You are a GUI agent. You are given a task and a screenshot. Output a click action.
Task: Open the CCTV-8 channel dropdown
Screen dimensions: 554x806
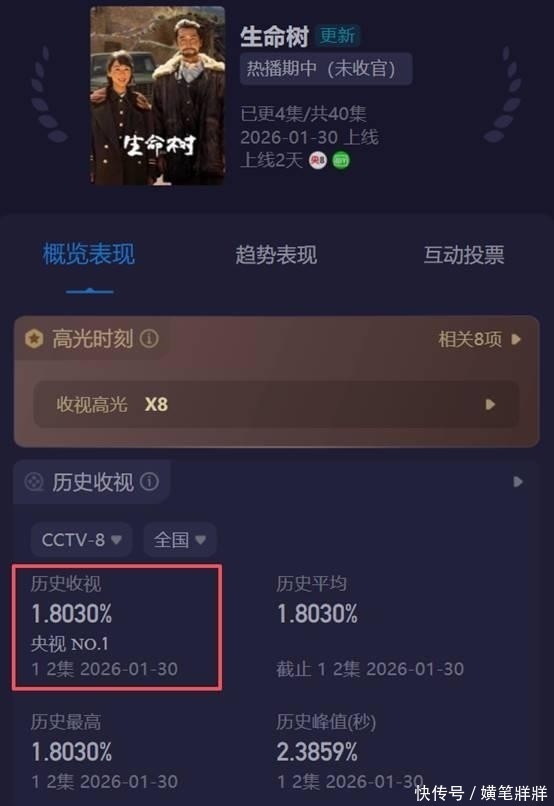click(82, 540)
